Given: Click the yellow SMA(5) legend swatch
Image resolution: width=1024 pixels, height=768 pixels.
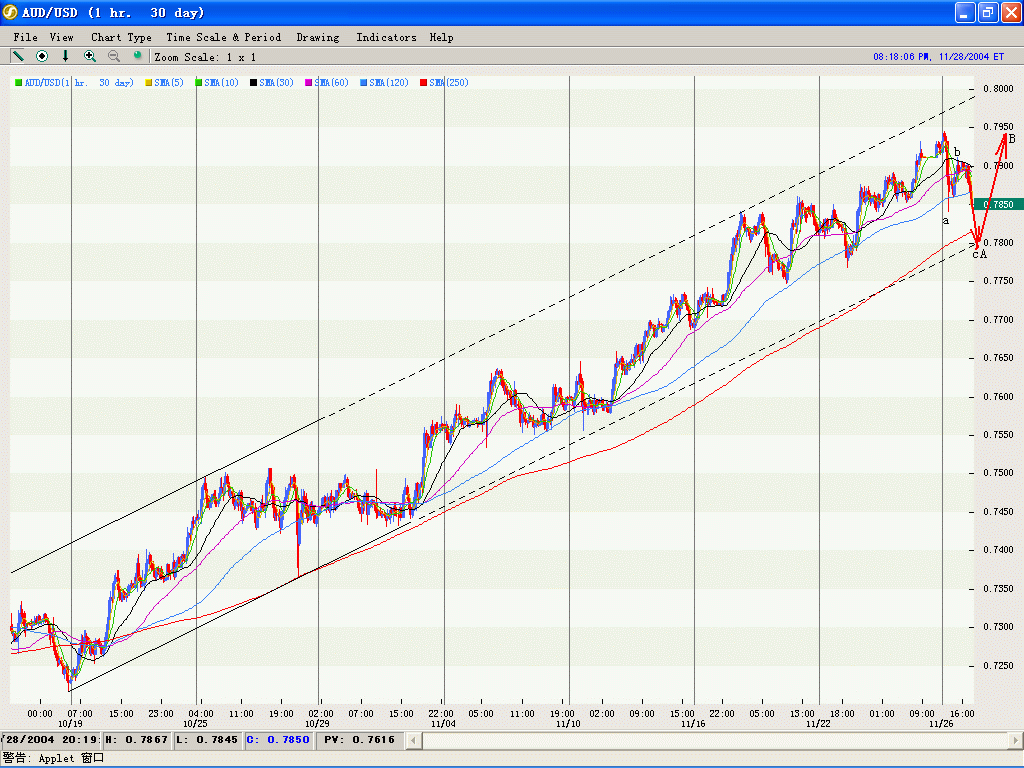Looking at the screenshot, I should click(x=149, y=83).
